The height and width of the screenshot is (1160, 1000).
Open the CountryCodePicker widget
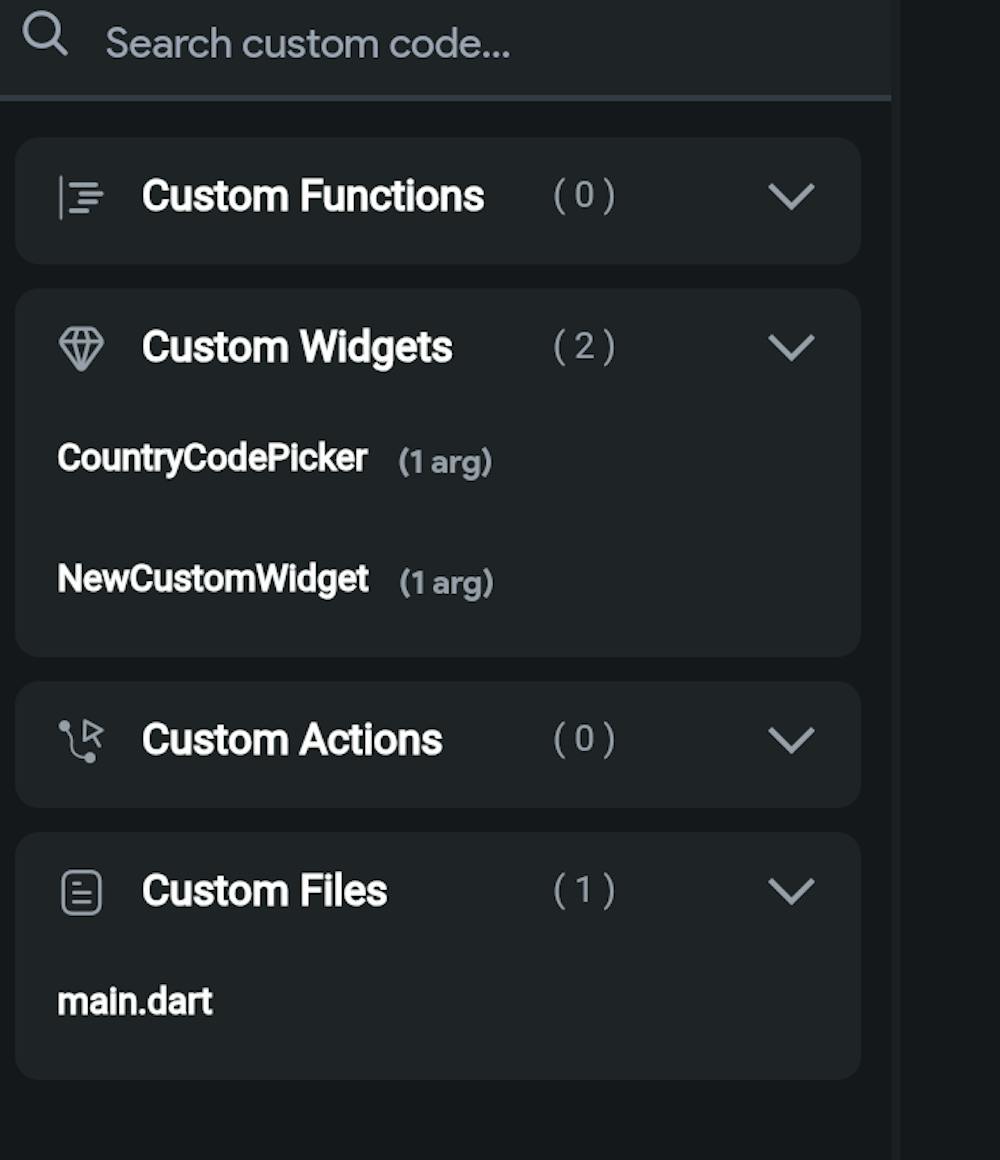pos(213,459)
